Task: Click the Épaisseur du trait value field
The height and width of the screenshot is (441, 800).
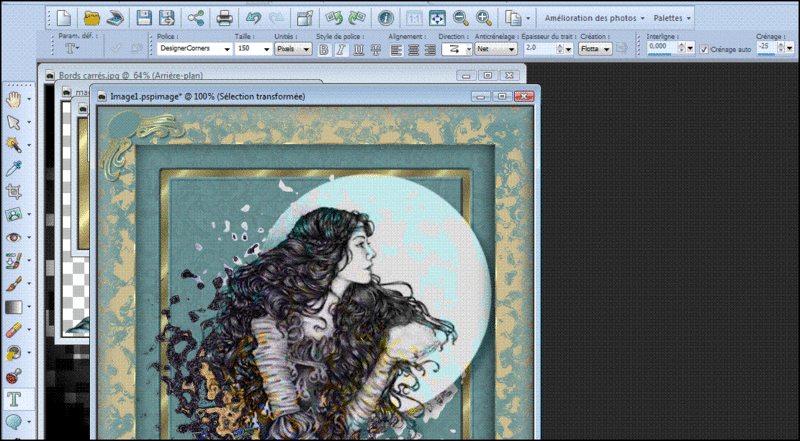Action: [x=539, y=49]
